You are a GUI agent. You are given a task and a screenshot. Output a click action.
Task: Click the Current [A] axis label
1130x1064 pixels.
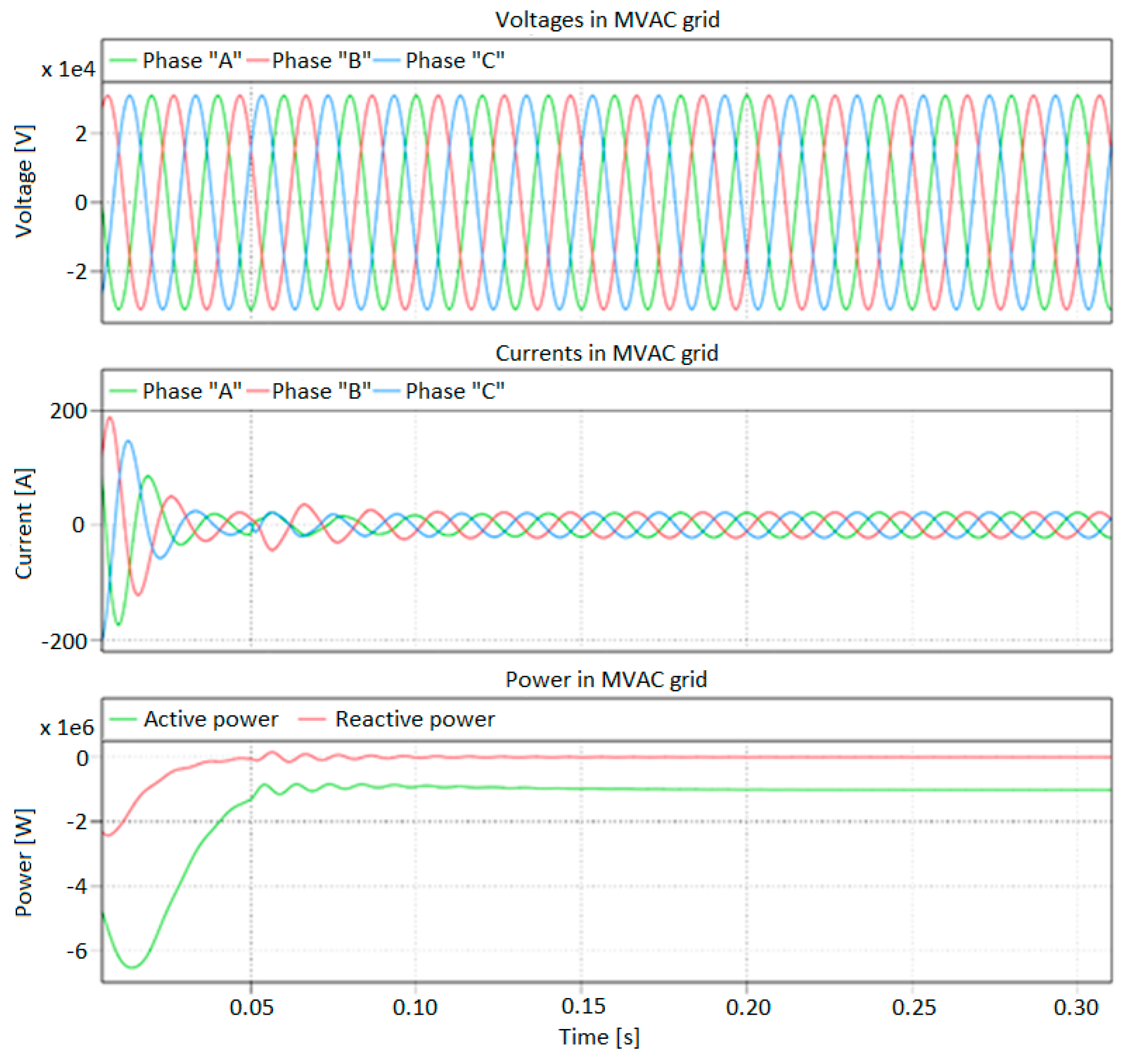(25, 524)
